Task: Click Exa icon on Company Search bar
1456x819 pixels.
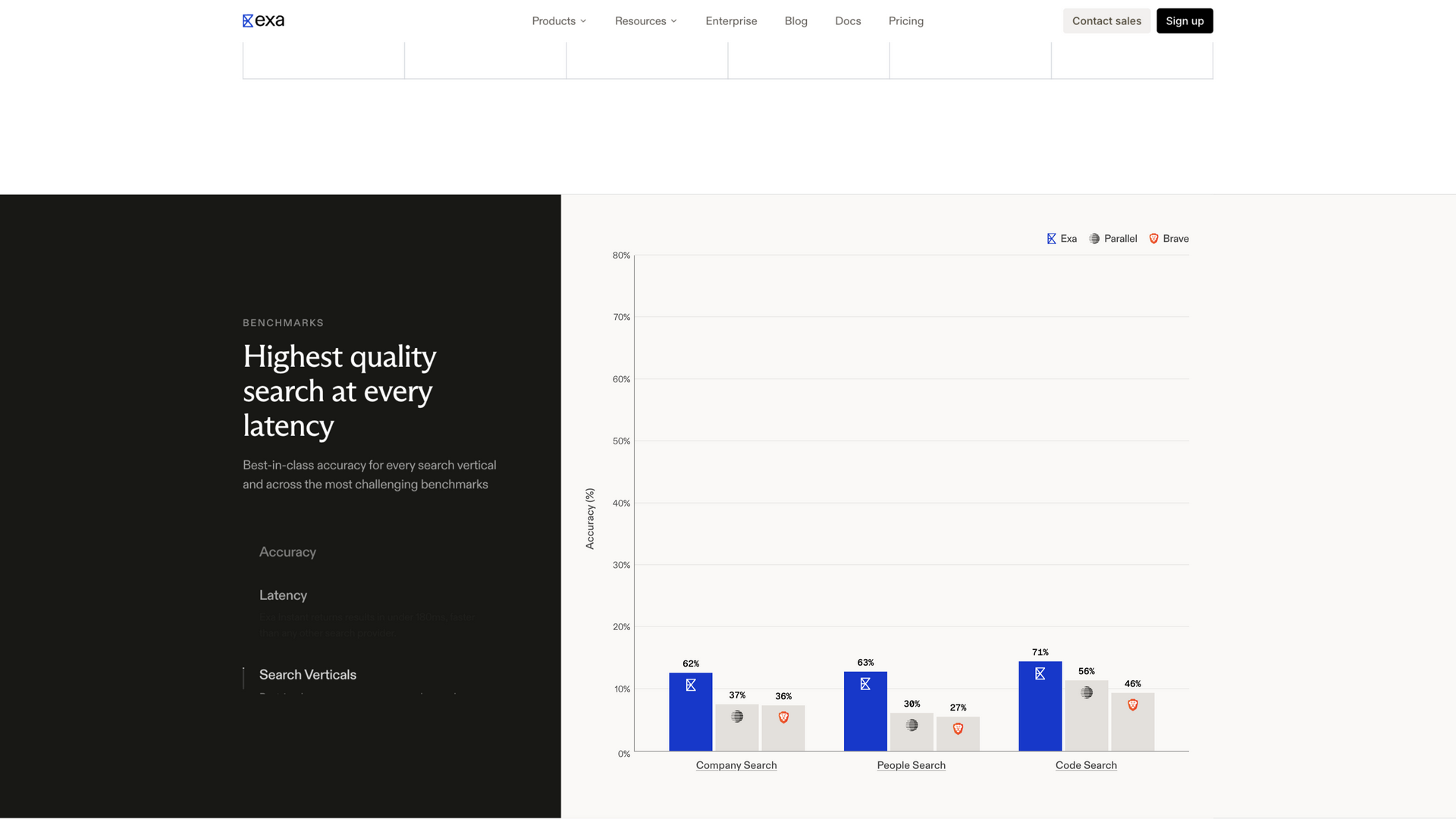Action: (x=691, y=685)
